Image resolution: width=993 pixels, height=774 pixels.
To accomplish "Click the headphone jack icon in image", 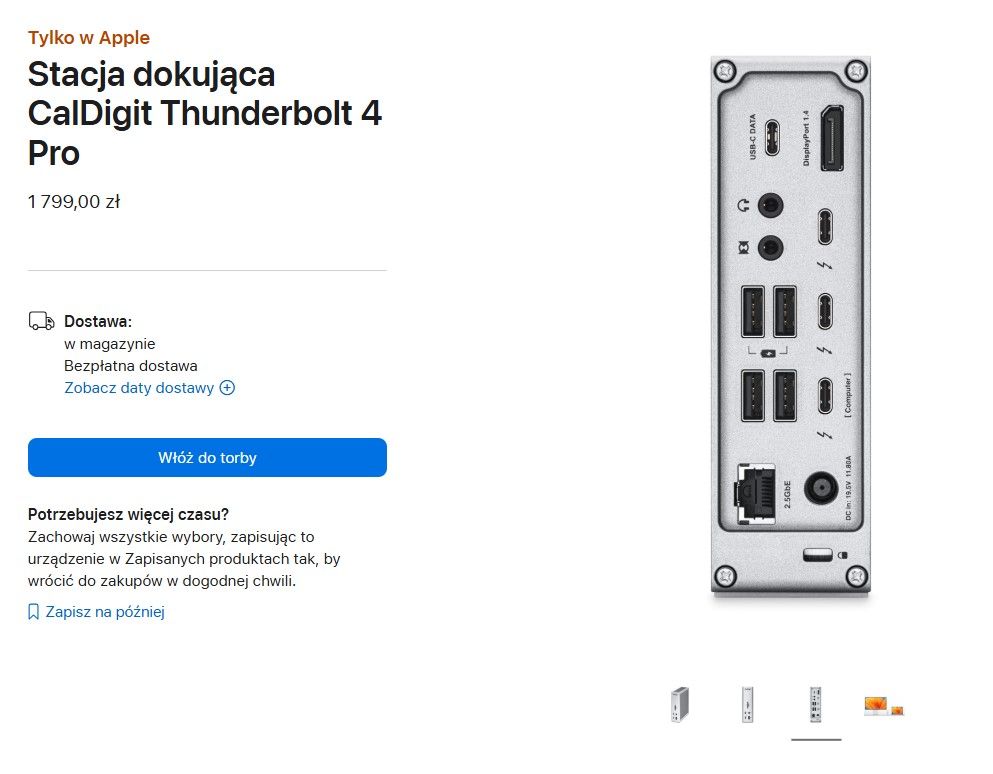I will click(x=743, y=205).
